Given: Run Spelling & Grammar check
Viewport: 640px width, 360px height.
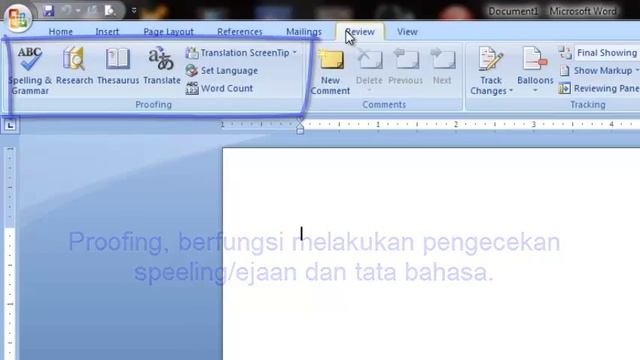Looking at the screenshot, I should [30, 71].
